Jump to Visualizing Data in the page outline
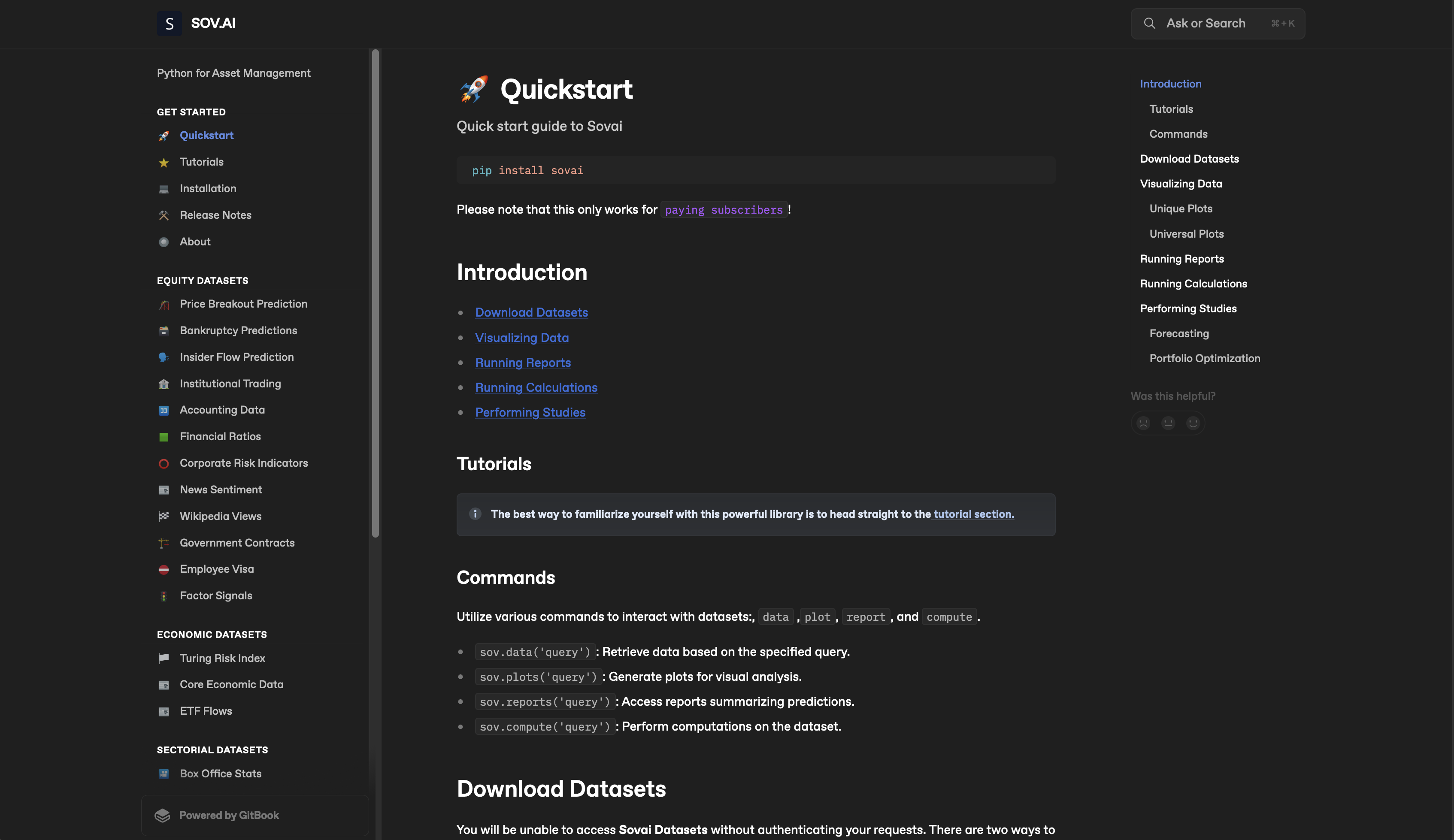This screenshot has width=1454, height=840. [x=1181, y=184]
